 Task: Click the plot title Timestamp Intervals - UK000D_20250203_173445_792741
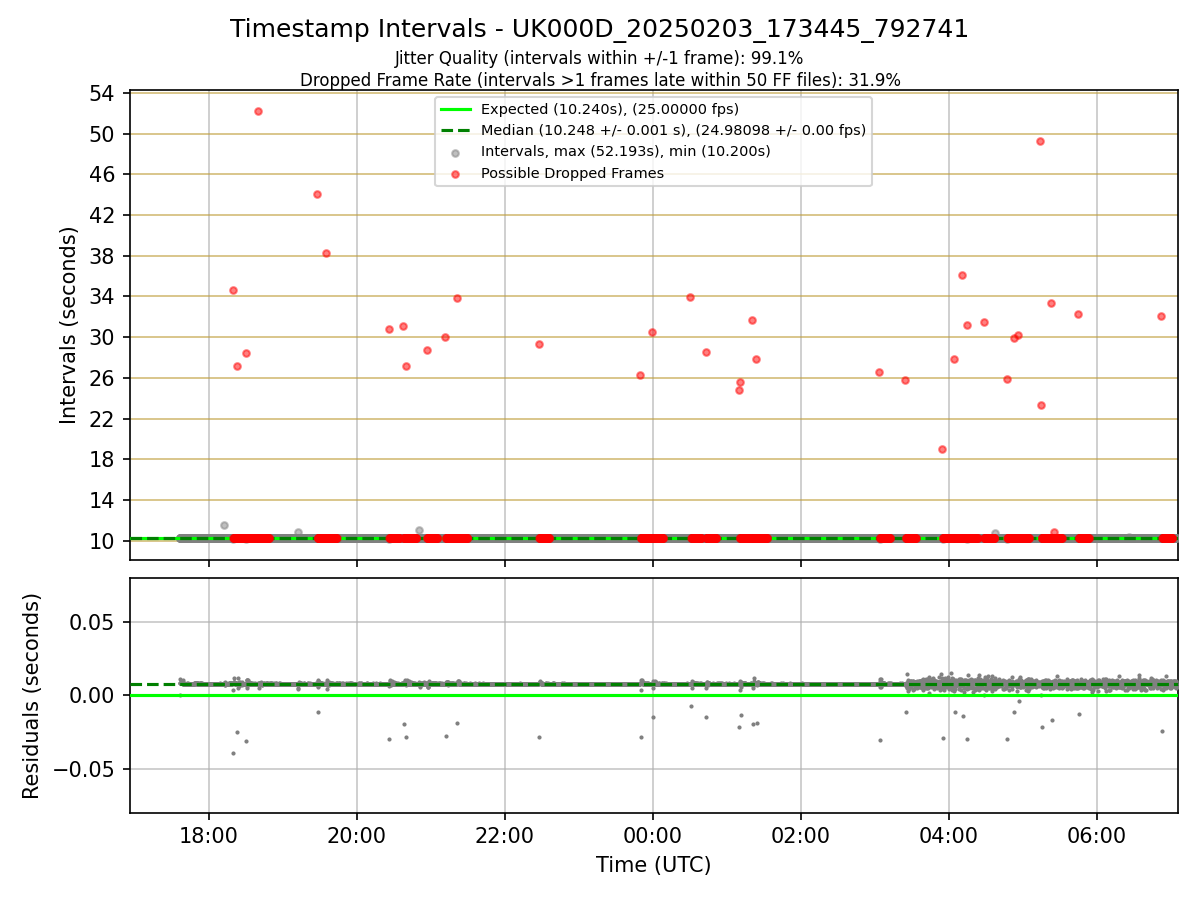click(x=599, y=29)
